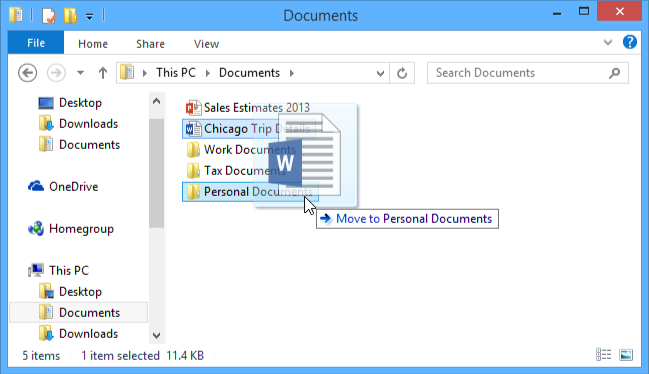
Task: Click the Personal Documents folder icon
Action: (x=193, y=192)
